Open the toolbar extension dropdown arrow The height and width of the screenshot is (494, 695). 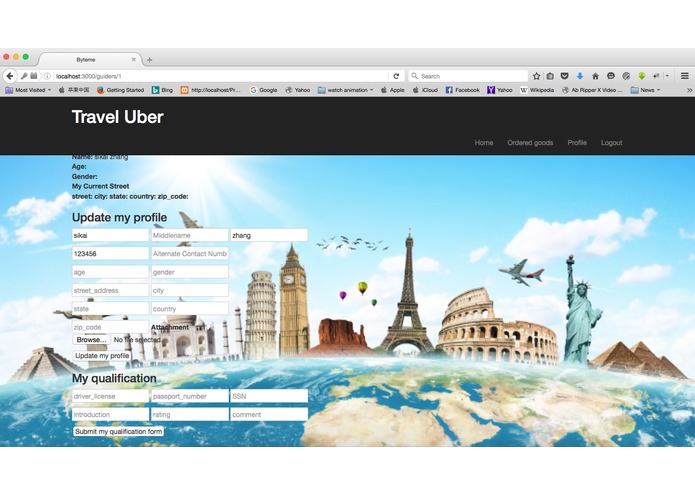point(667,76)
